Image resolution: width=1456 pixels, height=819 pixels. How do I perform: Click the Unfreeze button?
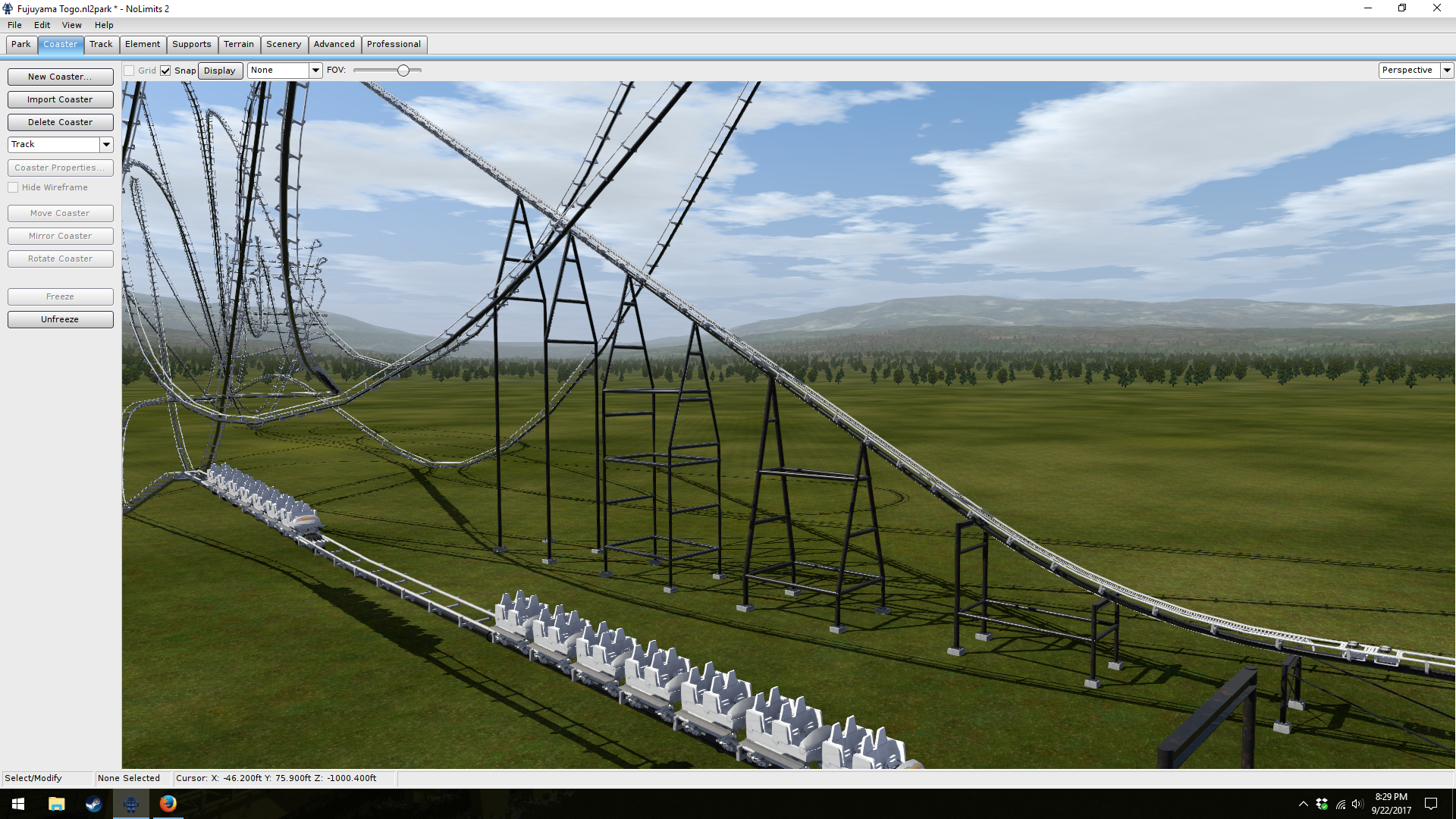tap(60, 319)
